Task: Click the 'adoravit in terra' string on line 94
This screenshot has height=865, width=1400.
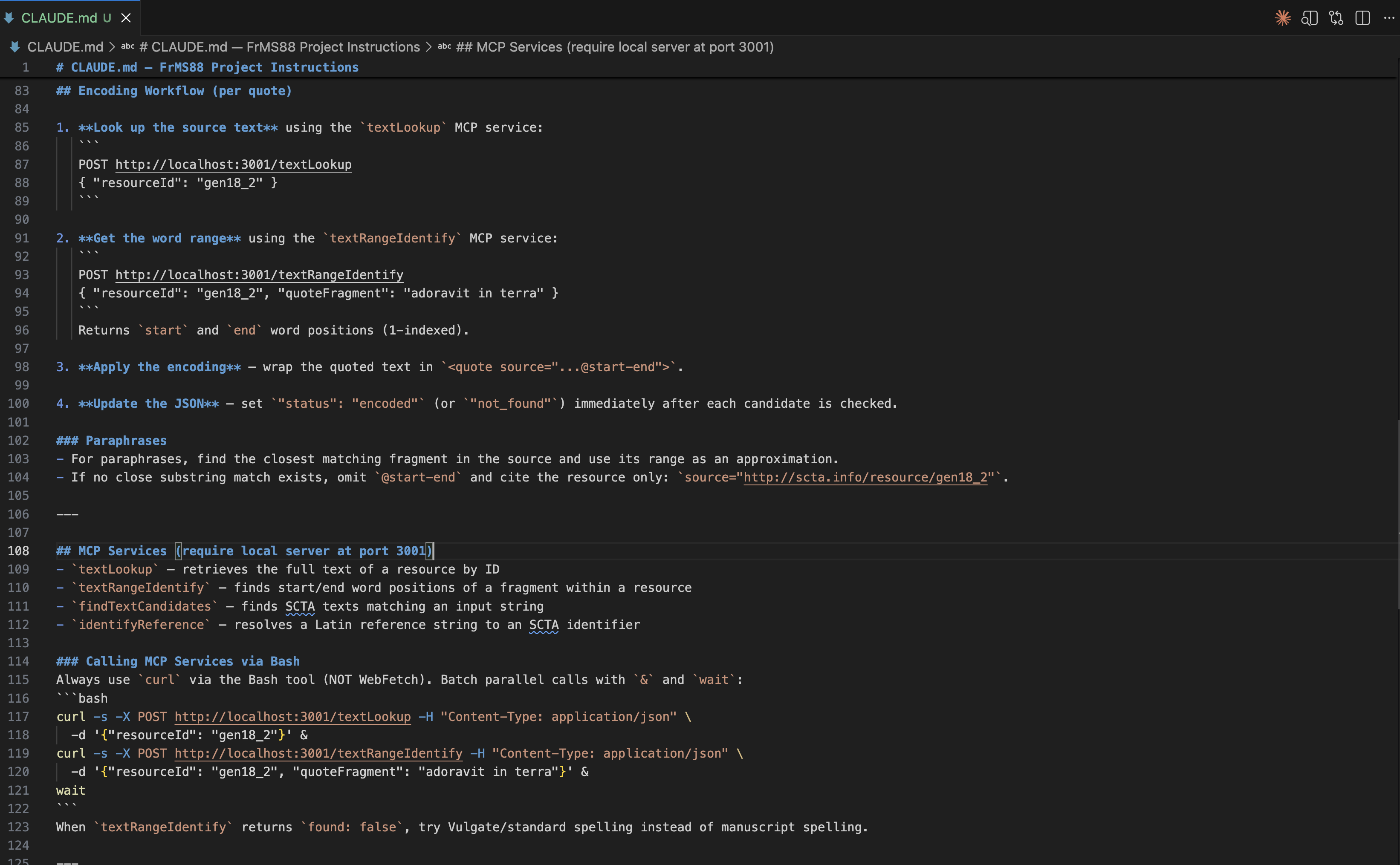Action: [473, 294]
